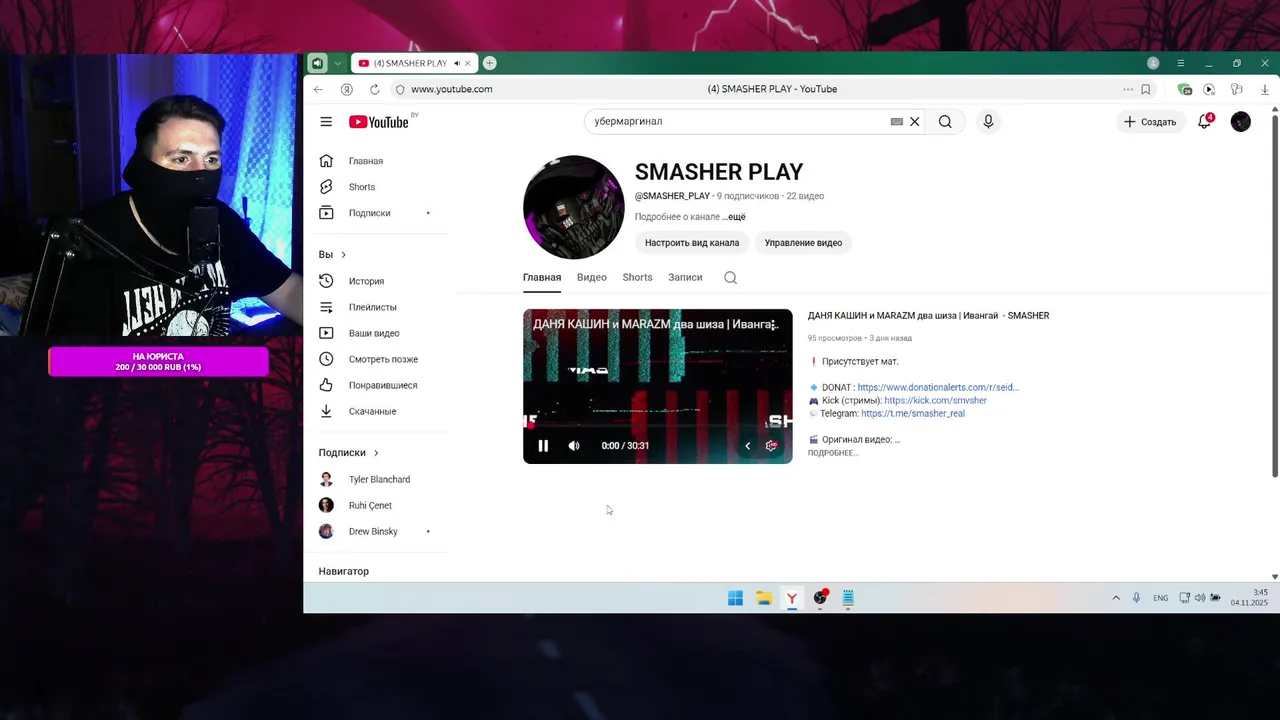Open File Explorer from the taskbar
The width and height of the screenshot is (1280, 720).
764,598
